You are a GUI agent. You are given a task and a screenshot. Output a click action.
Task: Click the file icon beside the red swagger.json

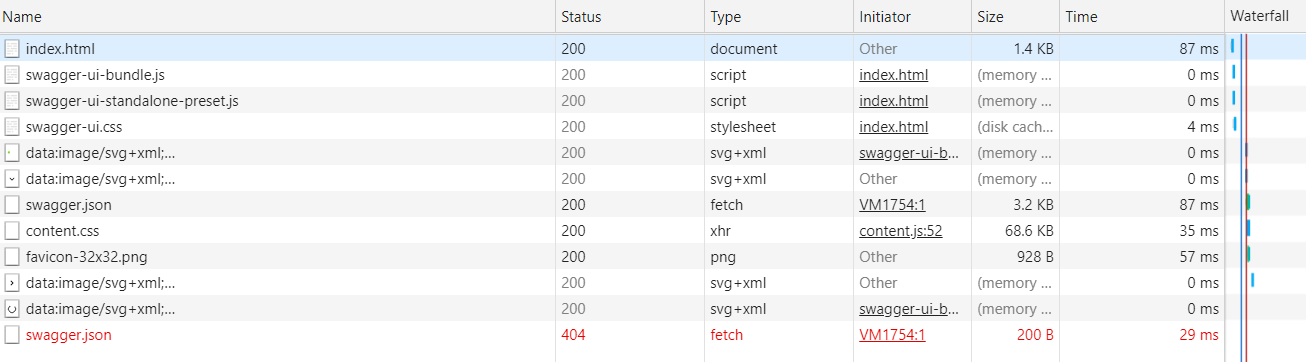12,334
